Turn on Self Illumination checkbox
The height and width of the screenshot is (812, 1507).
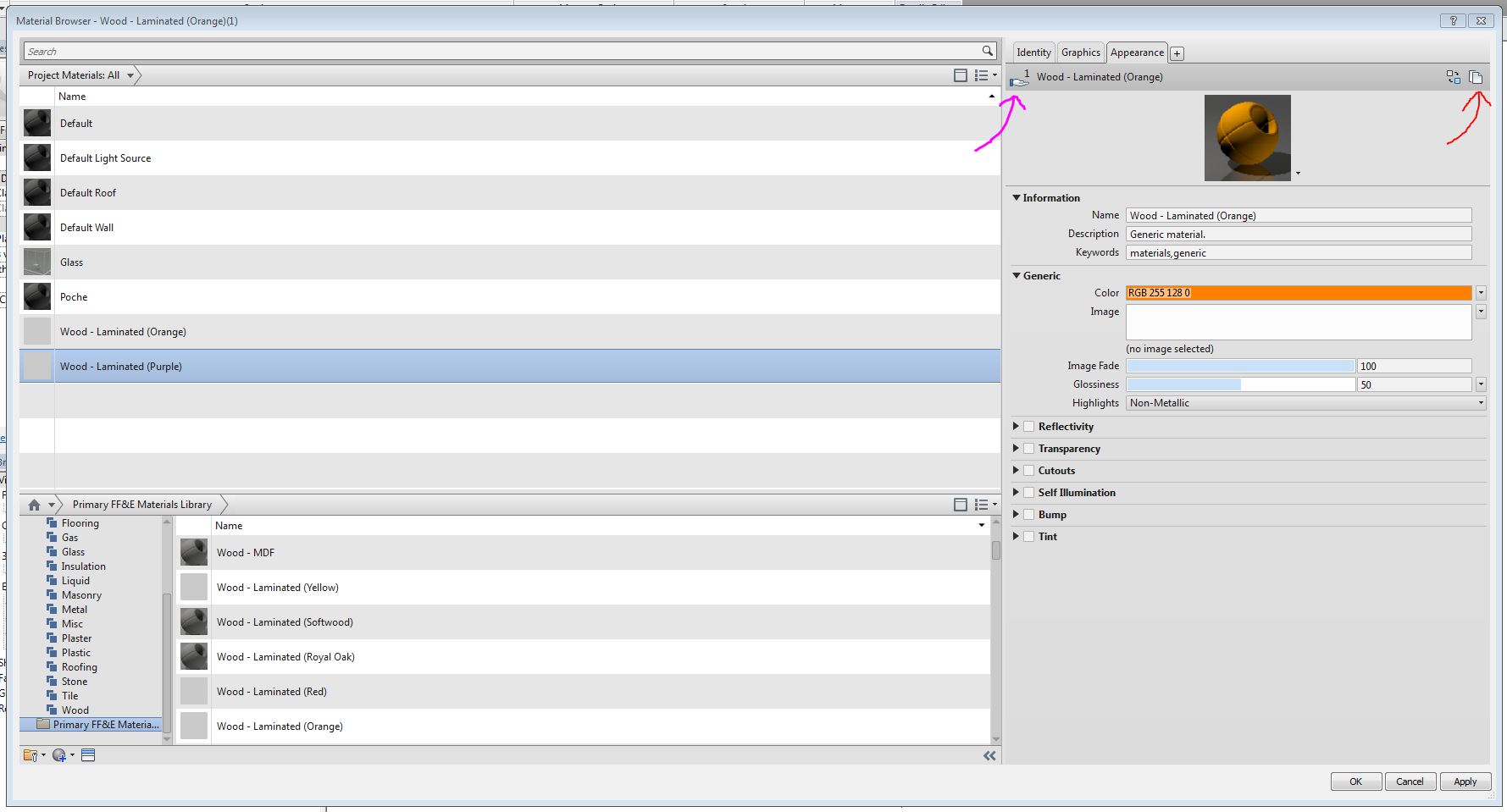(1028, 493)
